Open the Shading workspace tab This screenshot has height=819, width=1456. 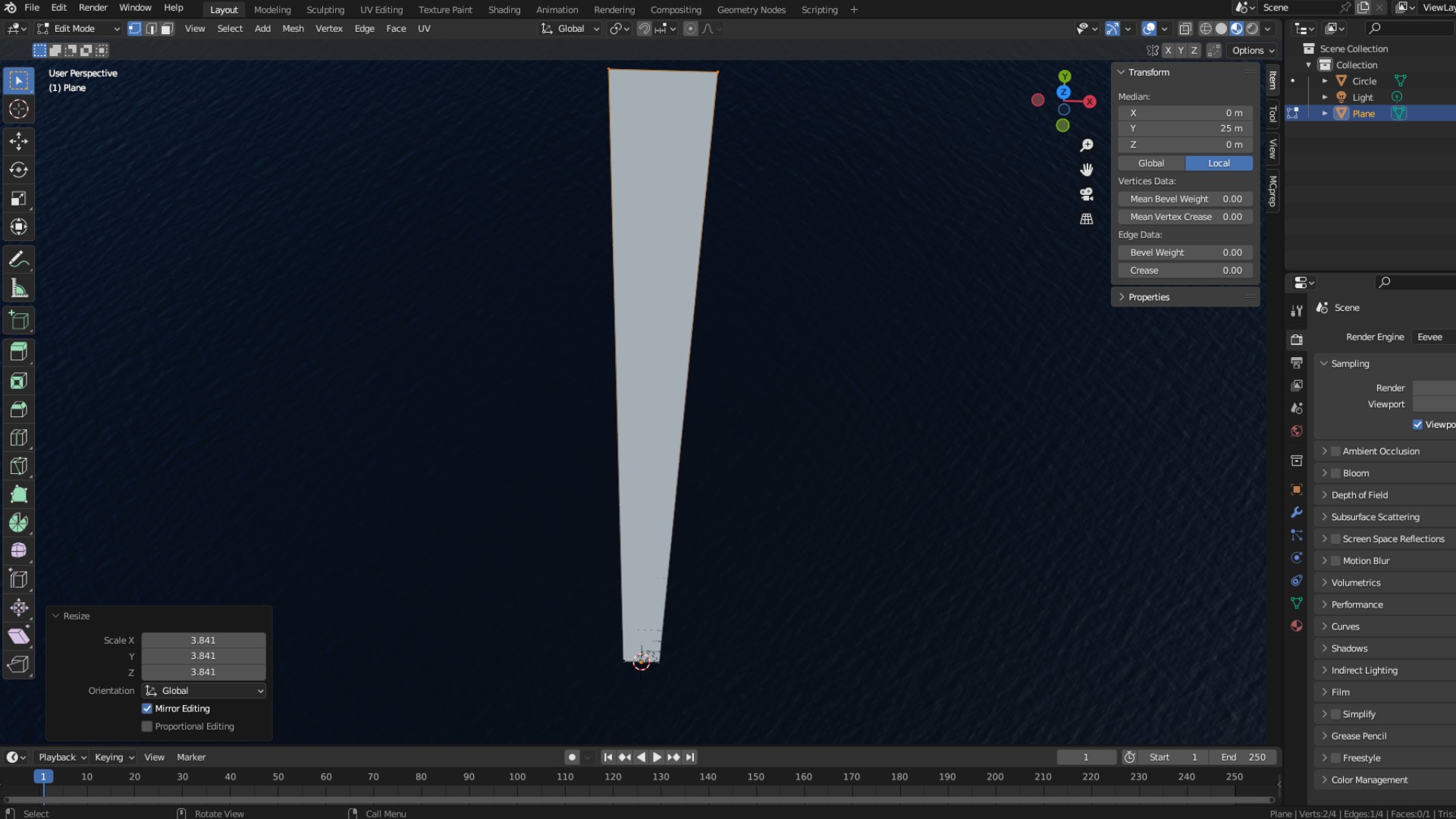point(504,10)
